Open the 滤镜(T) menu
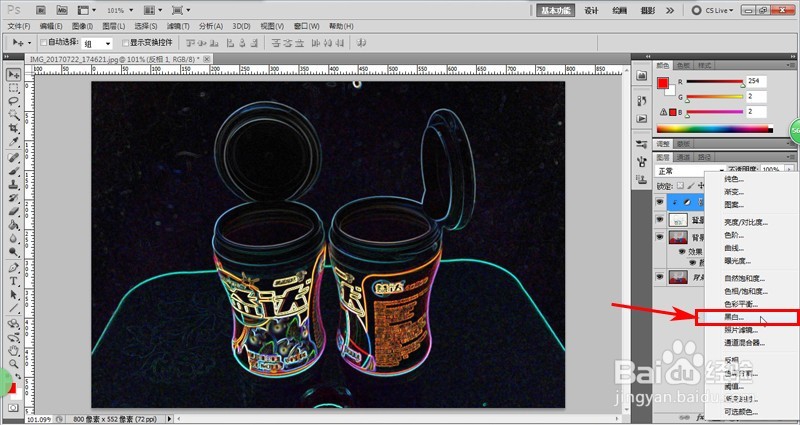 (178, 26)
